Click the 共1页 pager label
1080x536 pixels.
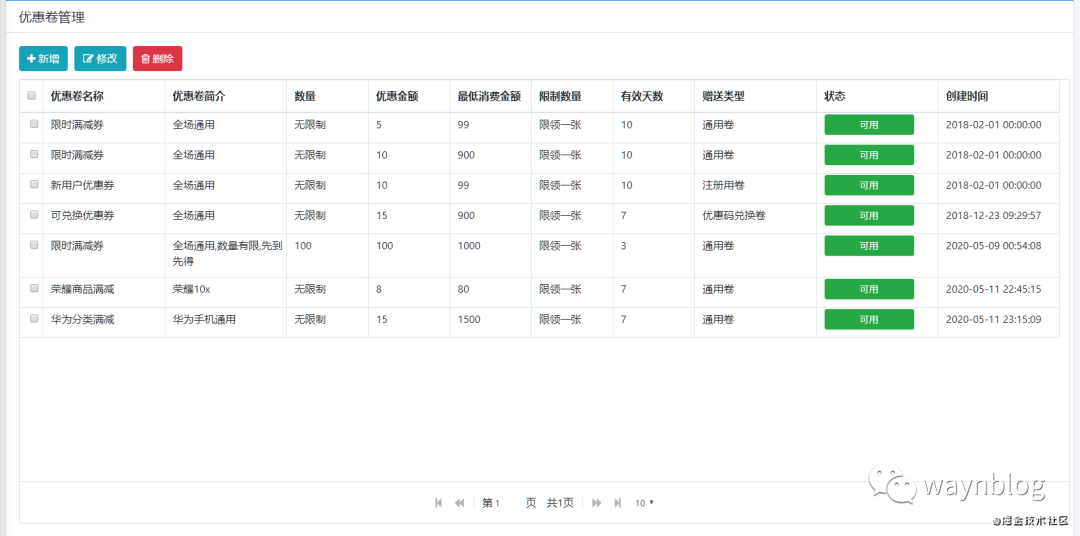tap(560, 503)
